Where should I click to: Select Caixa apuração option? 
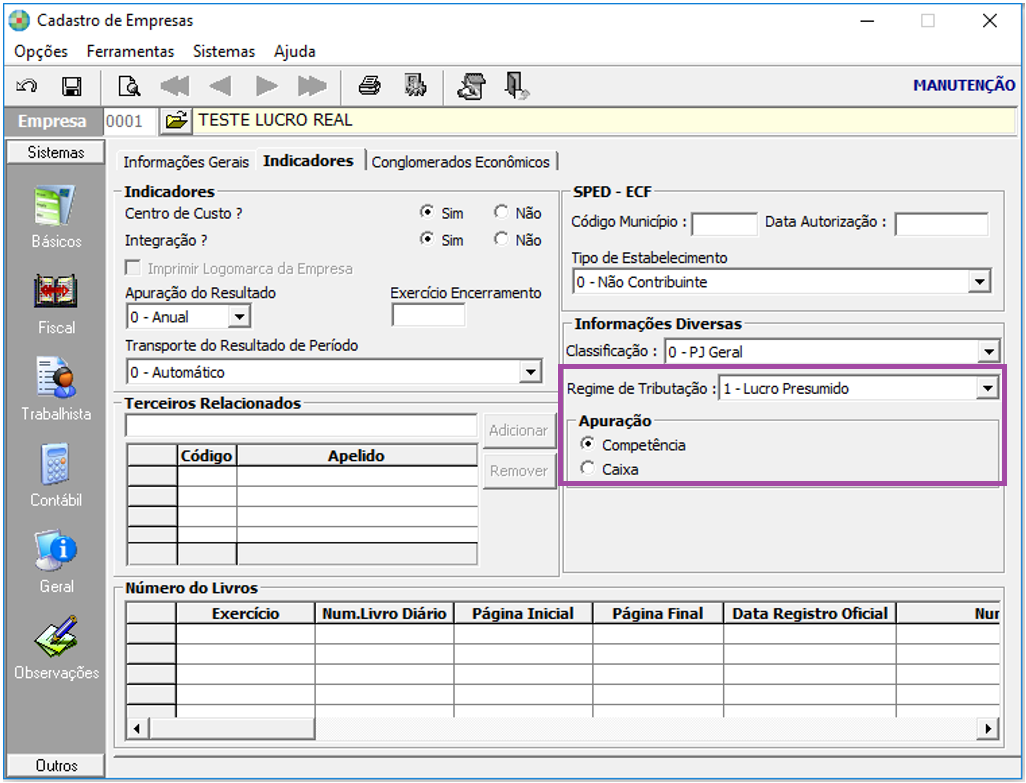[x=588, y=468]
